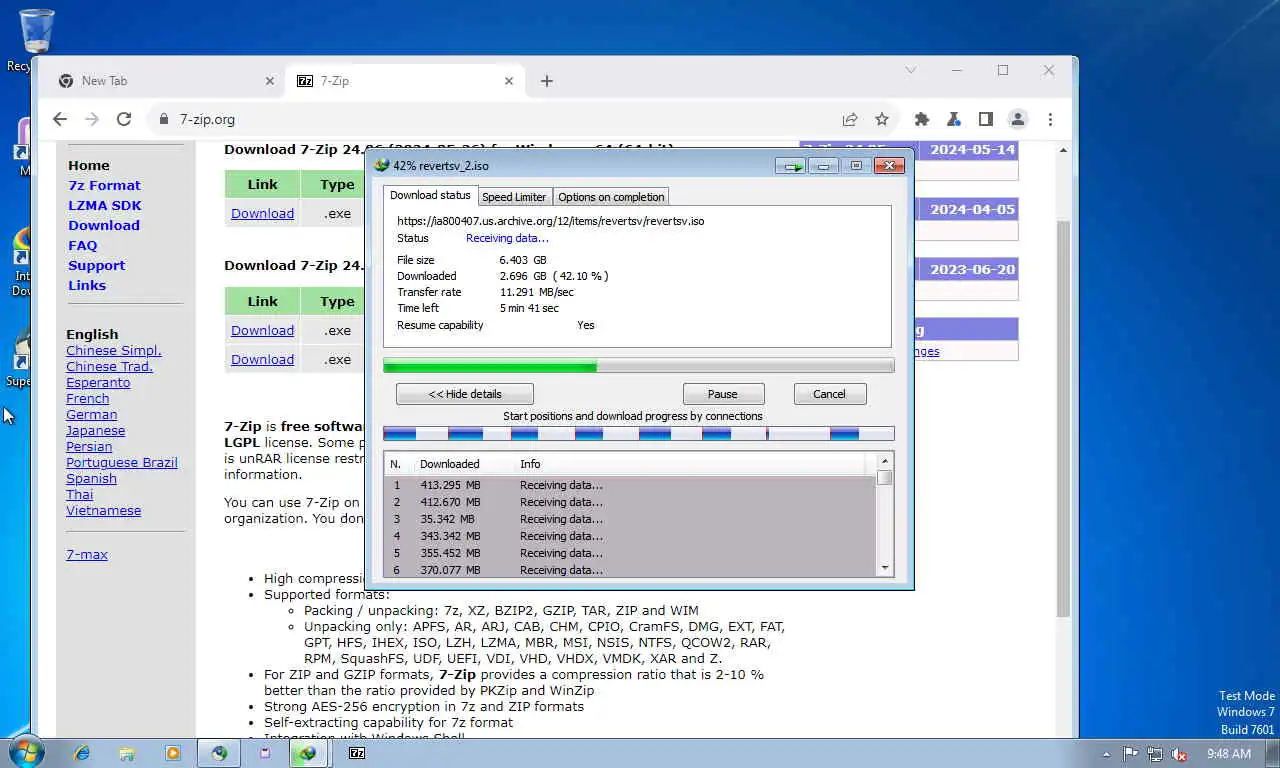Show hidden tray icons arrow
The image size is (1280, 768).
tap(1106, 754)
